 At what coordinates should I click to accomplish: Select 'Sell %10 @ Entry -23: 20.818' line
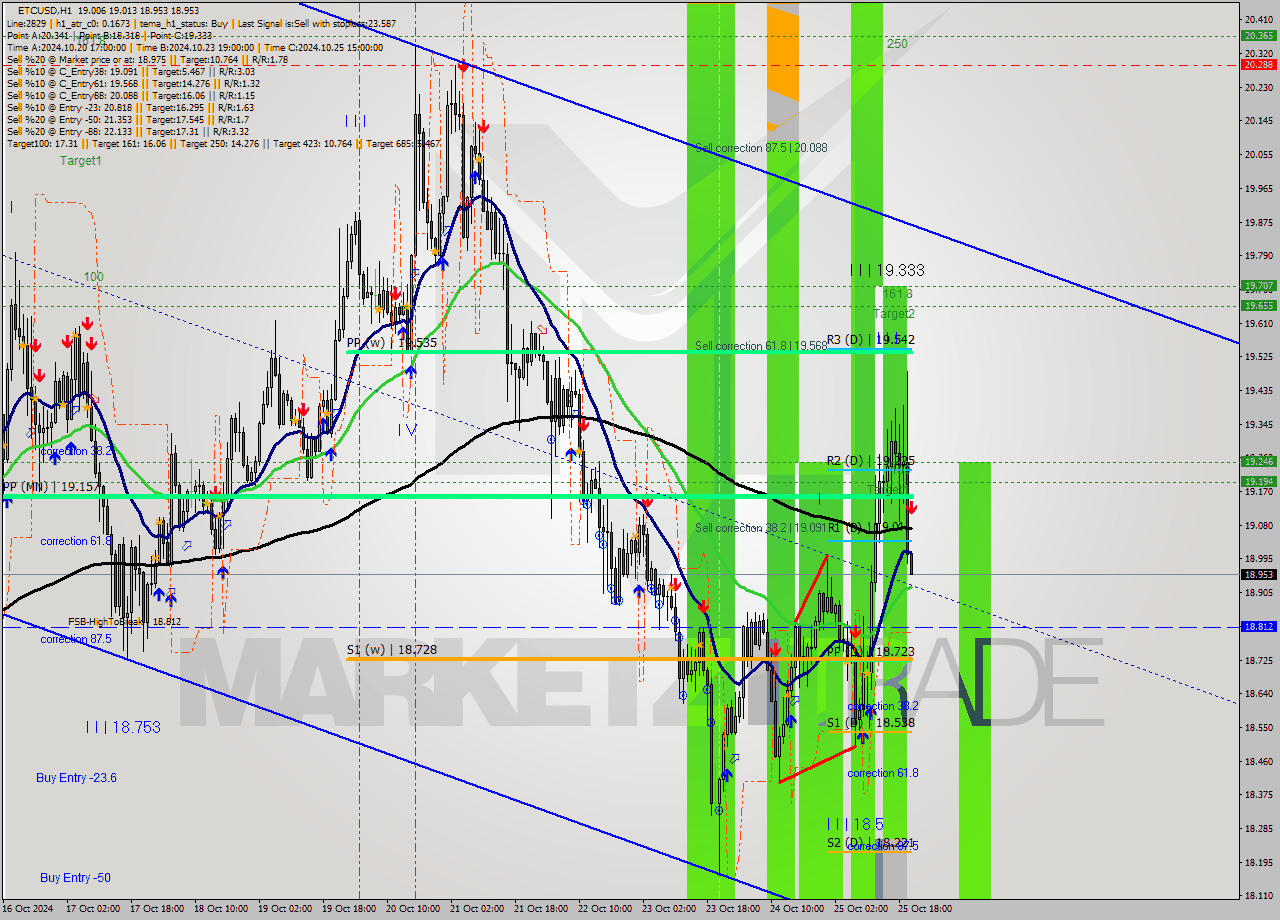click(130, 107)
